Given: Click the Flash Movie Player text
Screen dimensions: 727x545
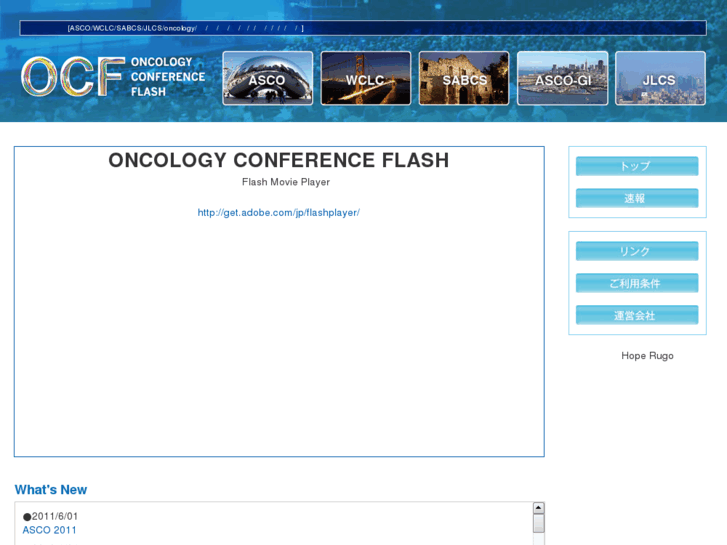Looking at the screenshot, I should 286,182.
